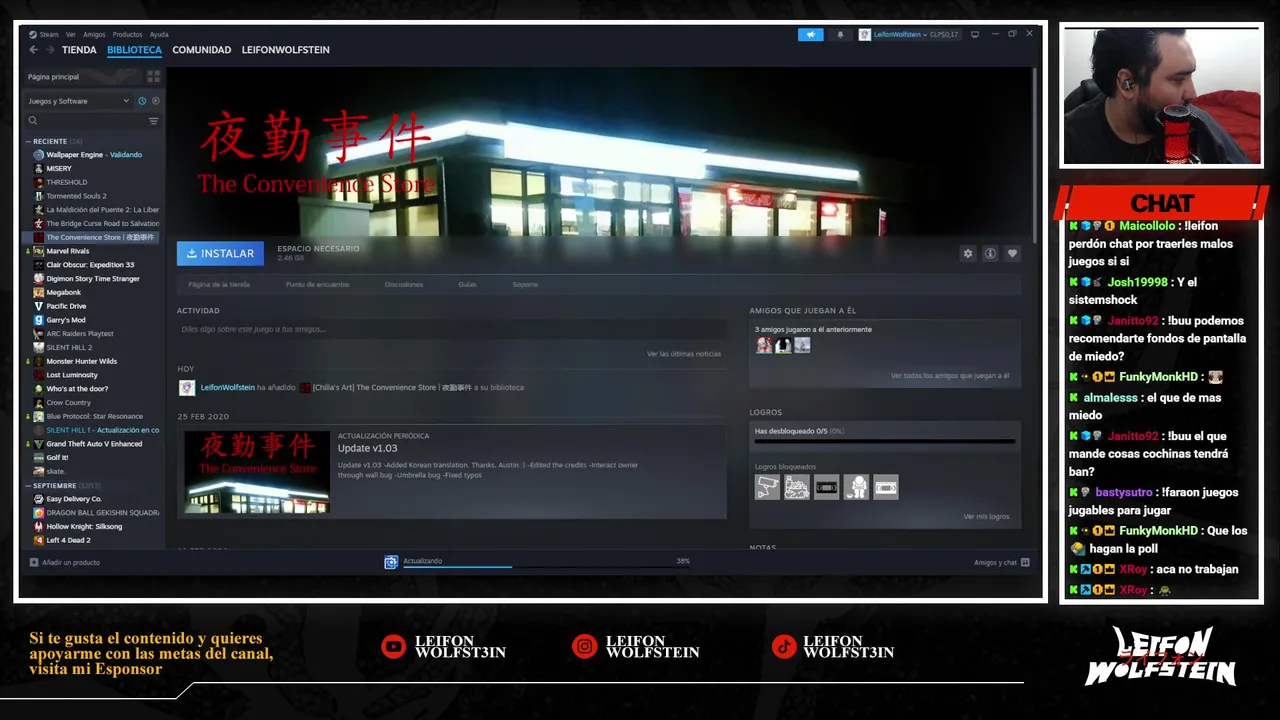Screen dimensions: 1280x720
Task: Toggle library grid view icon
Action: pyautogui.click(x=153, y=76)
